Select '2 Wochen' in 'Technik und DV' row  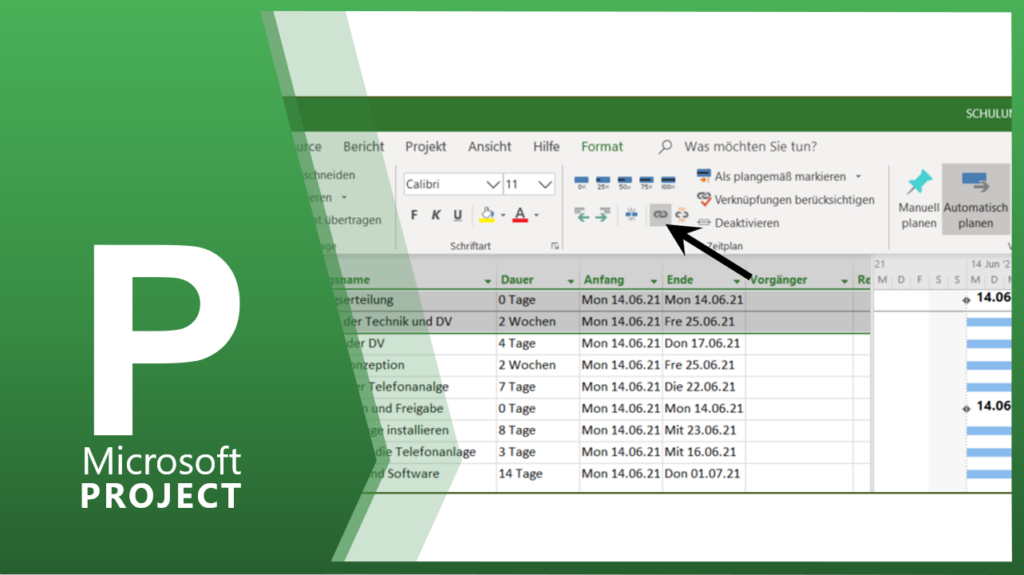tap(527, 321)
